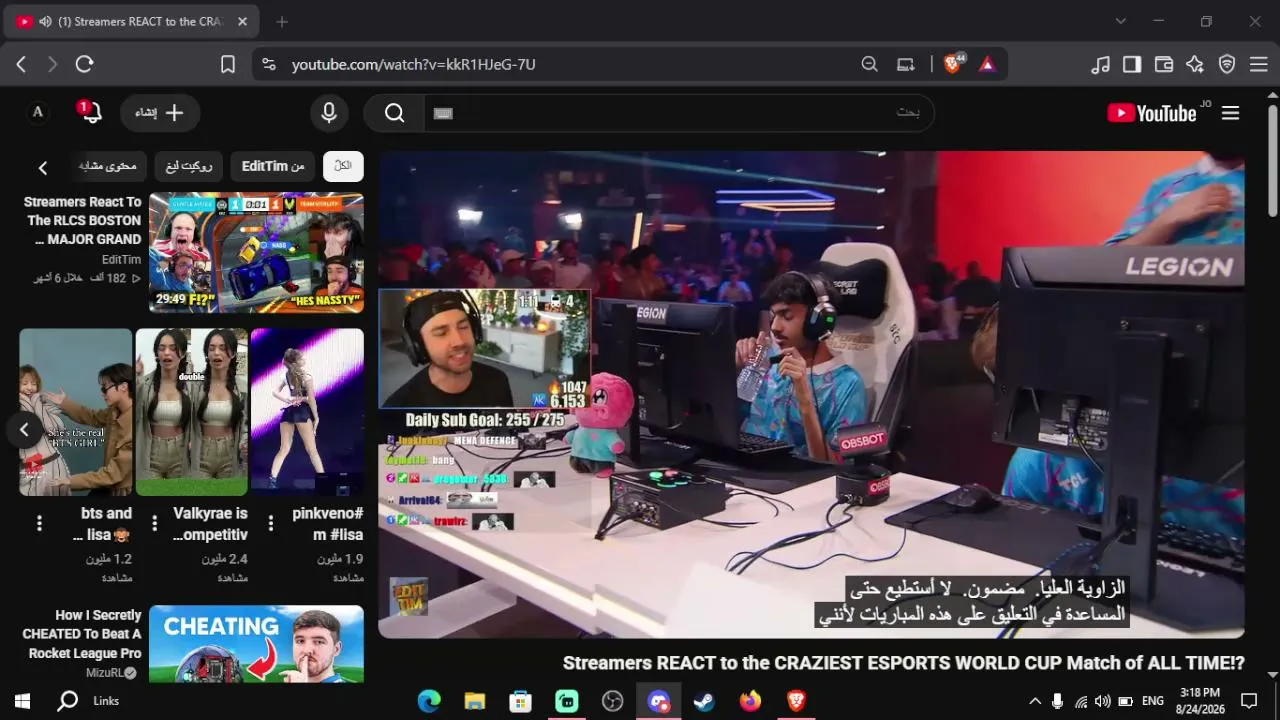Select the "روكيت ليغ" filter chip
This screenshot has width=1280, height=720.
tap(189, 166)
